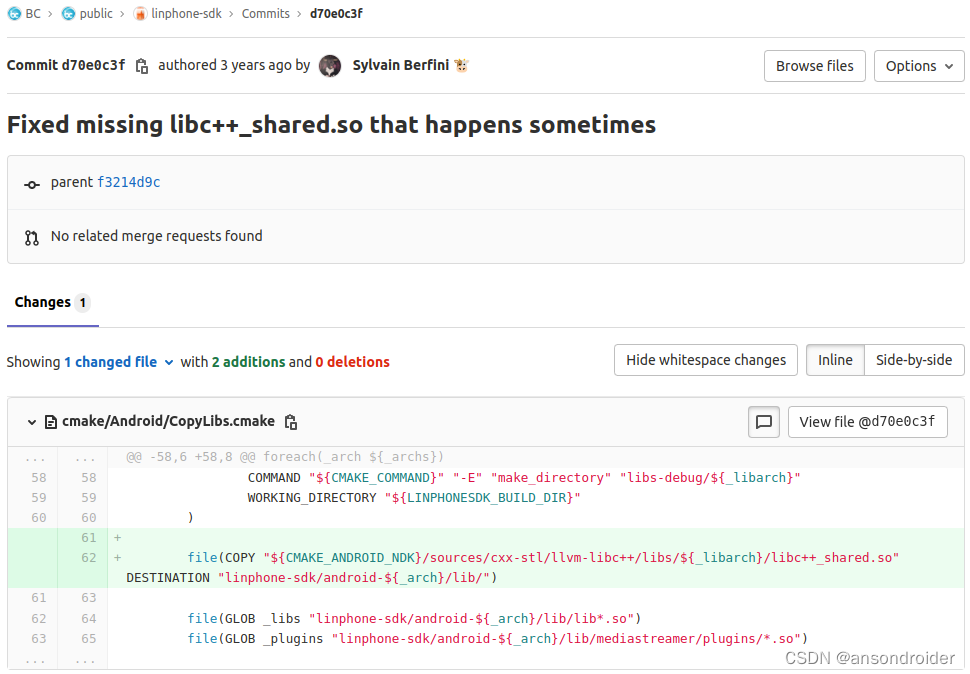This screenshot has height=674, width=970.
Task: Click the public group breadcrumb icon
Action: pyautogui.click(x=69, y=14)
